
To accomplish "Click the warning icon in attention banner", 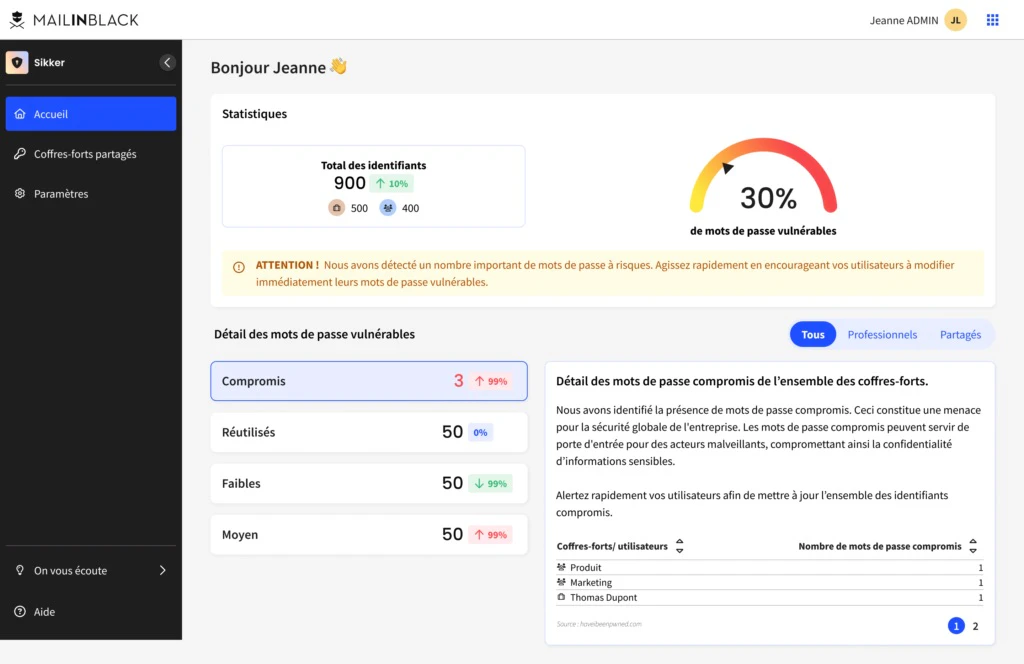I will 239,267.
